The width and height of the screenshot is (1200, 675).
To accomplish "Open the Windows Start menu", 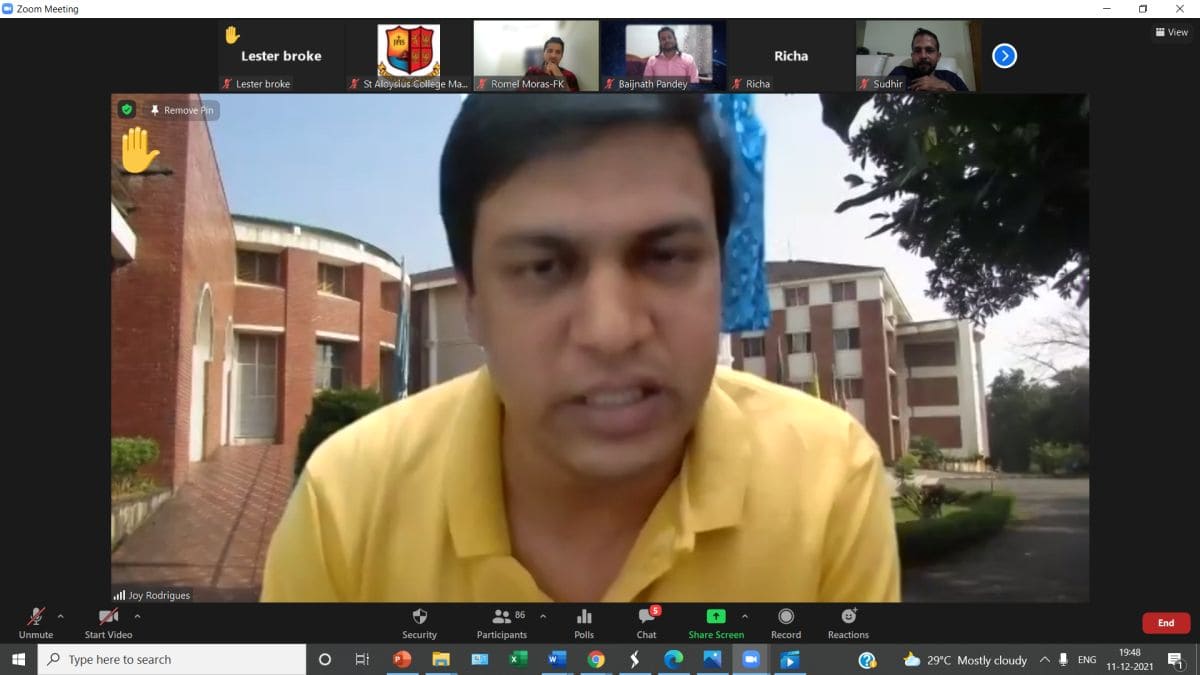I will click(18, 659).
